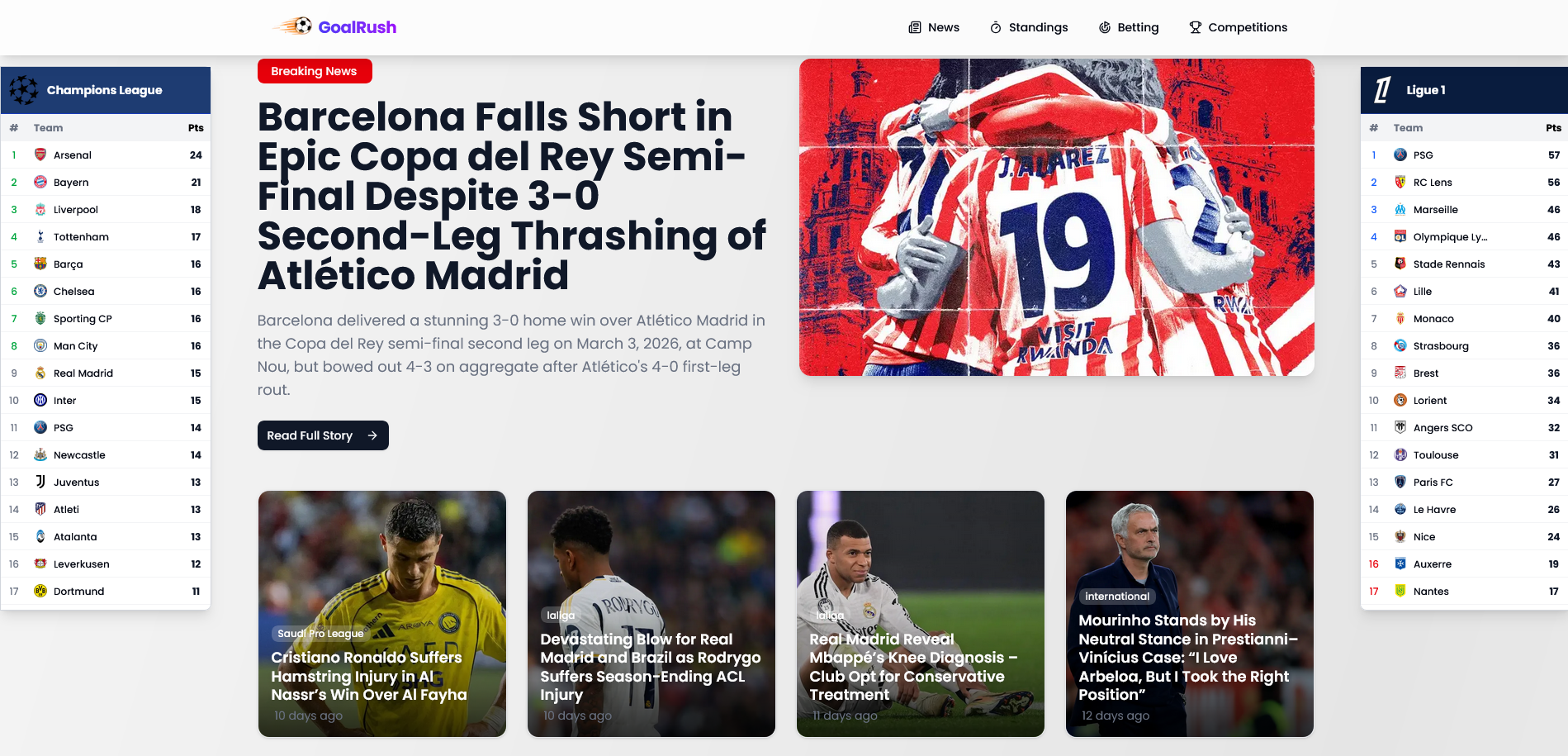This screenshot has height=756, width=1568.
Task: Click the Arsenal club crest icon
Action: coord(40,155)
